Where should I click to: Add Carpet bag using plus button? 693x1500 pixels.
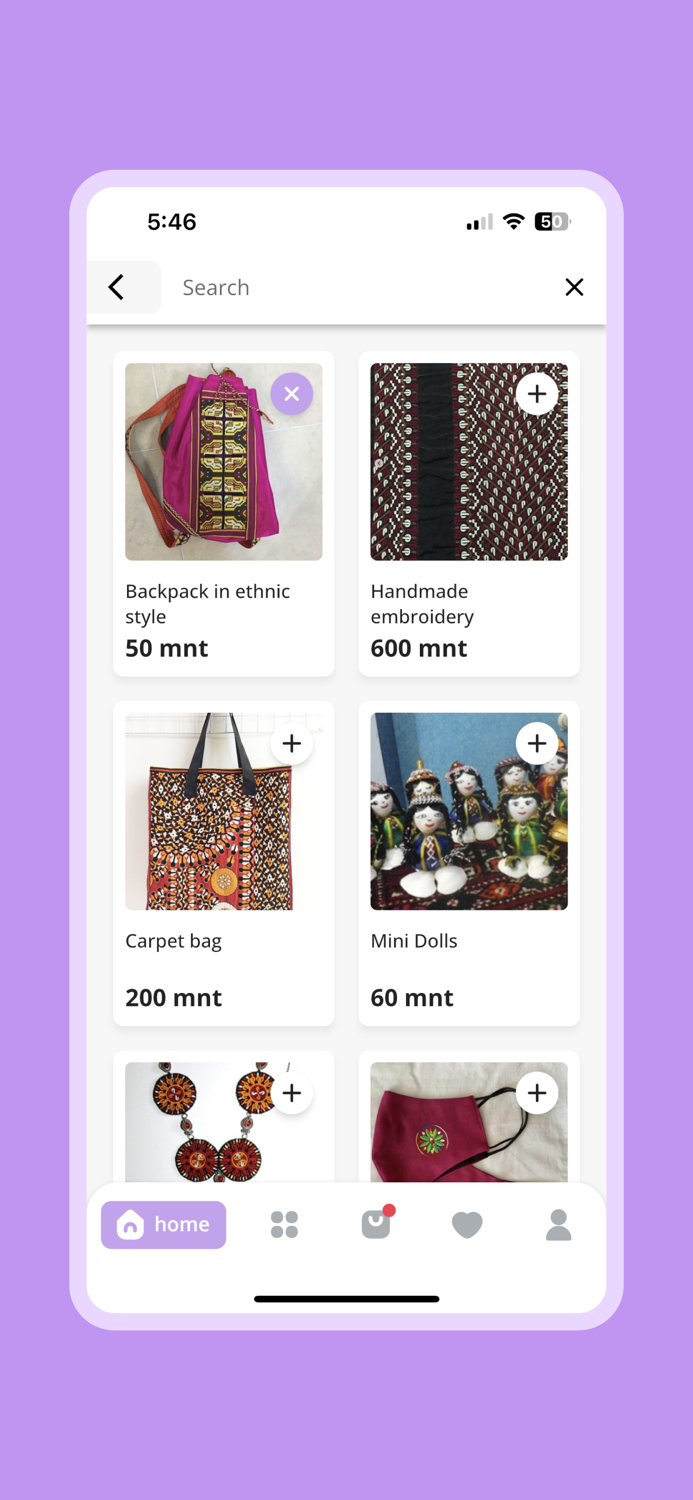tap(292, 744)
